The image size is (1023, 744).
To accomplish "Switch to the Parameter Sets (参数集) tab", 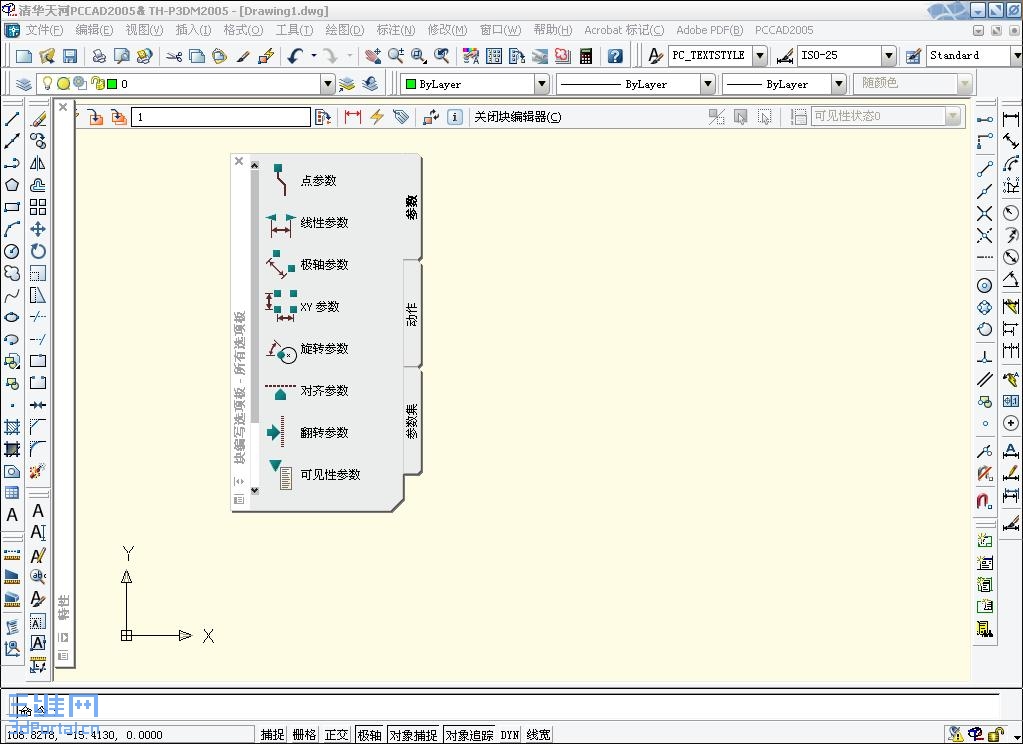I will 412,421.
